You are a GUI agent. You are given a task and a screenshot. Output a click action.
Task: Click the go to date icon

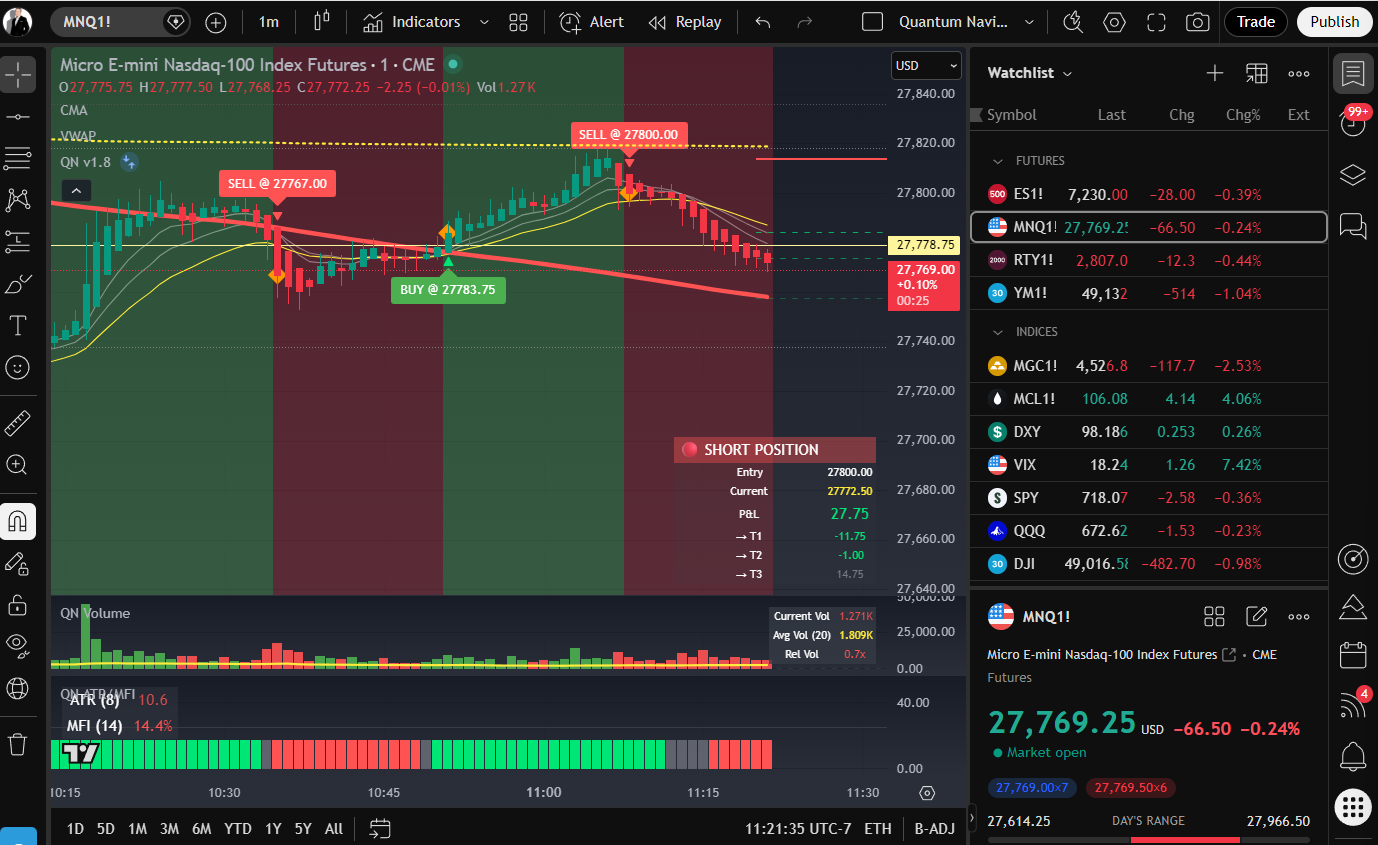point(380,828)
